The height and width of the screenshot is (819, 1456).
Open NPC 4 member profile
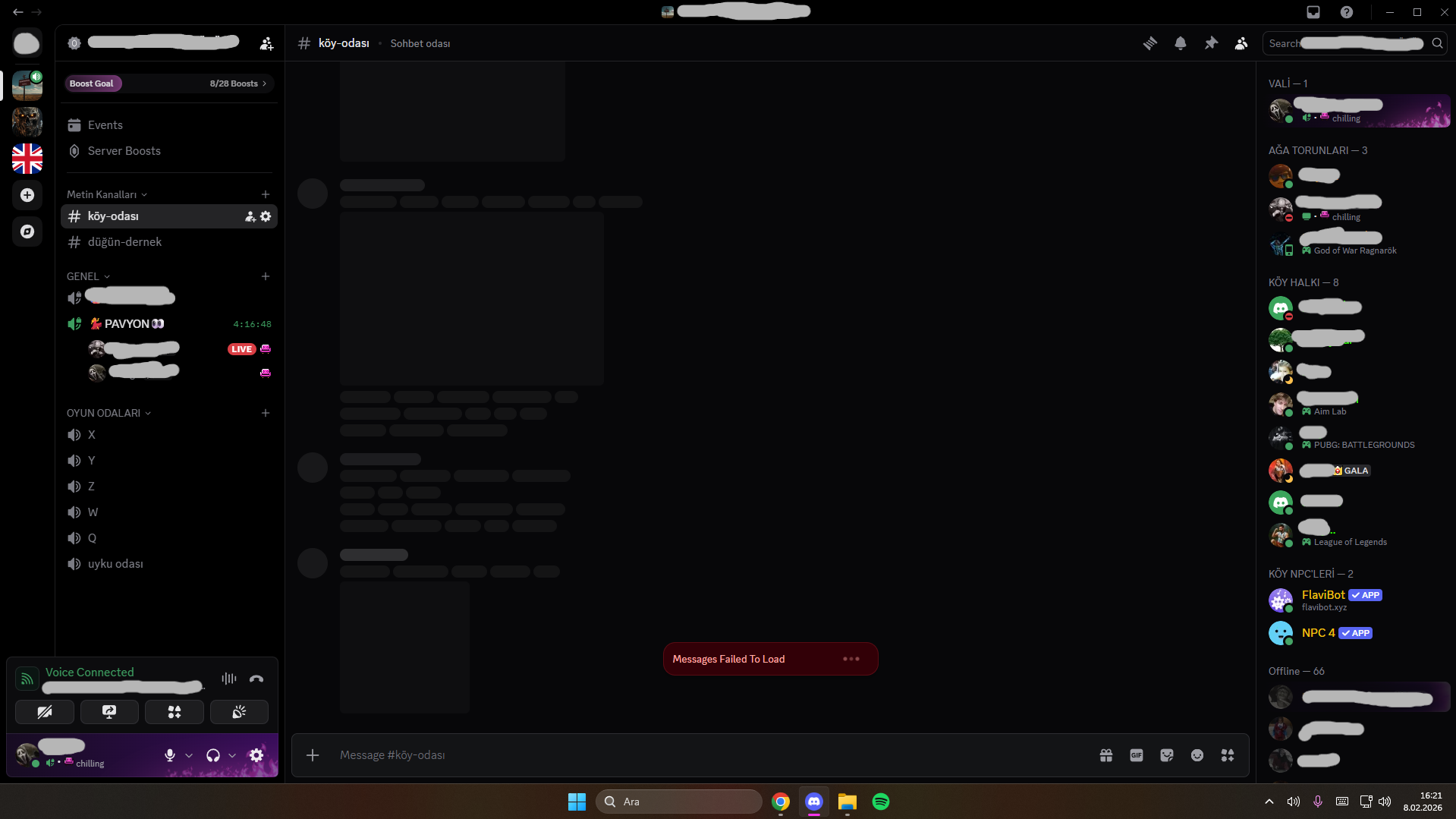(1358, 633)
